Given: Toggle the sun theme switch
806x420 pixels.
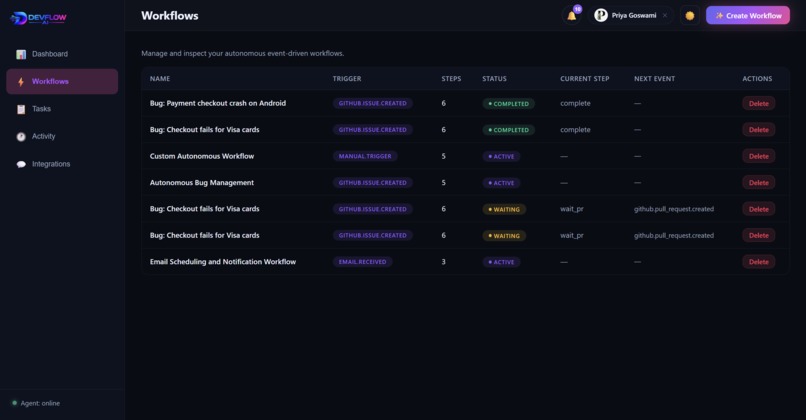Looking at the screenshot, I should (x=690, y=16).
